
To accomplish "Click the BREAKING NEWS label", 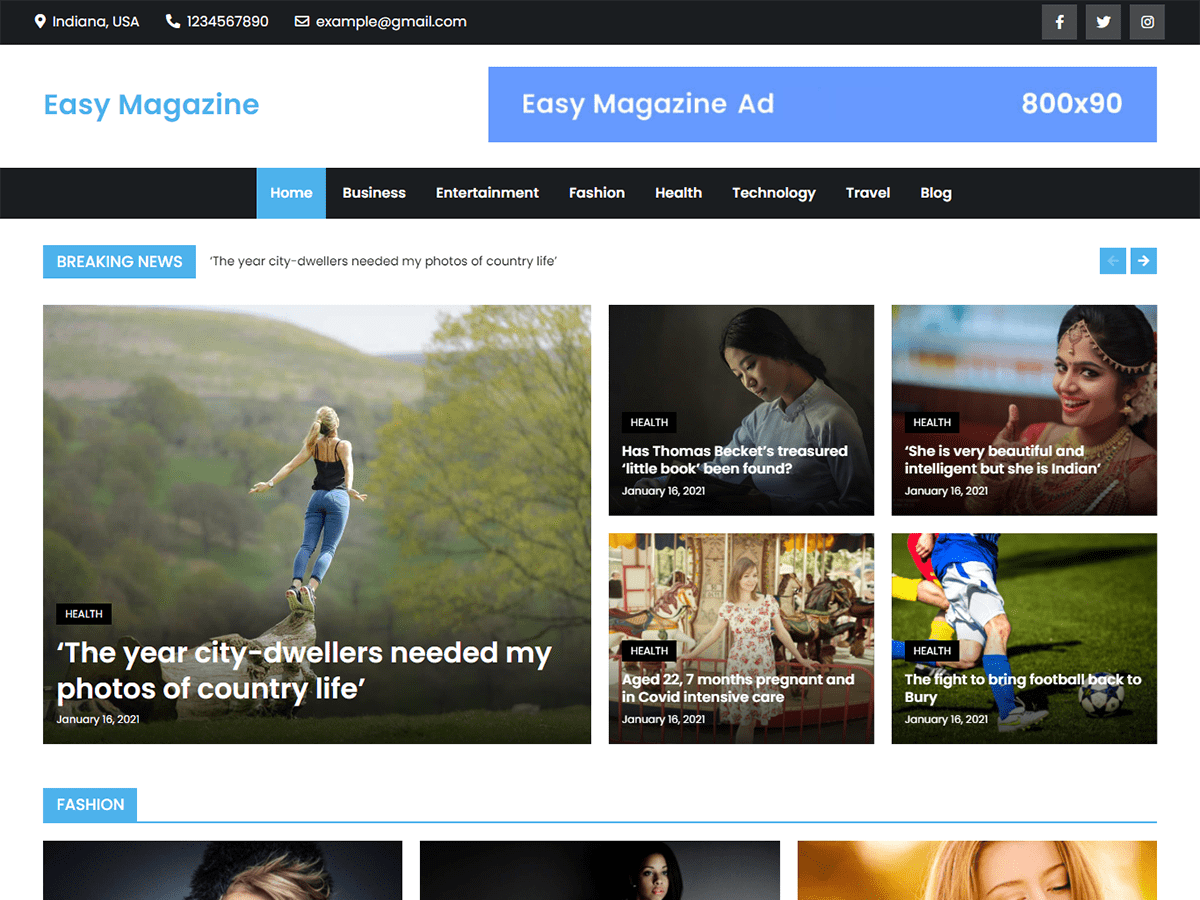I will tap(119, 261).
